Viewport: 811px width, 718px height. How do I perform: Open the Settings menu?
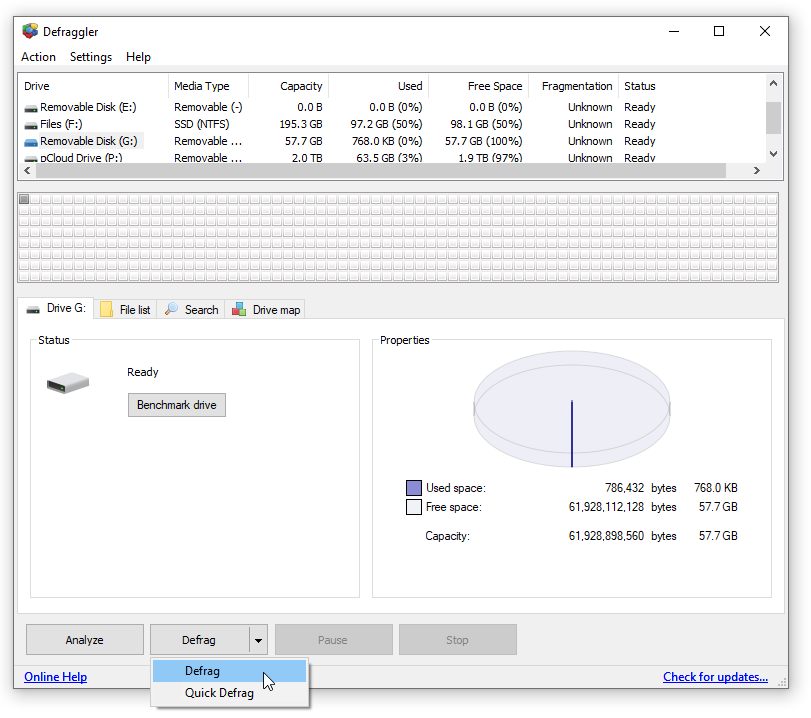coord(91,57)
